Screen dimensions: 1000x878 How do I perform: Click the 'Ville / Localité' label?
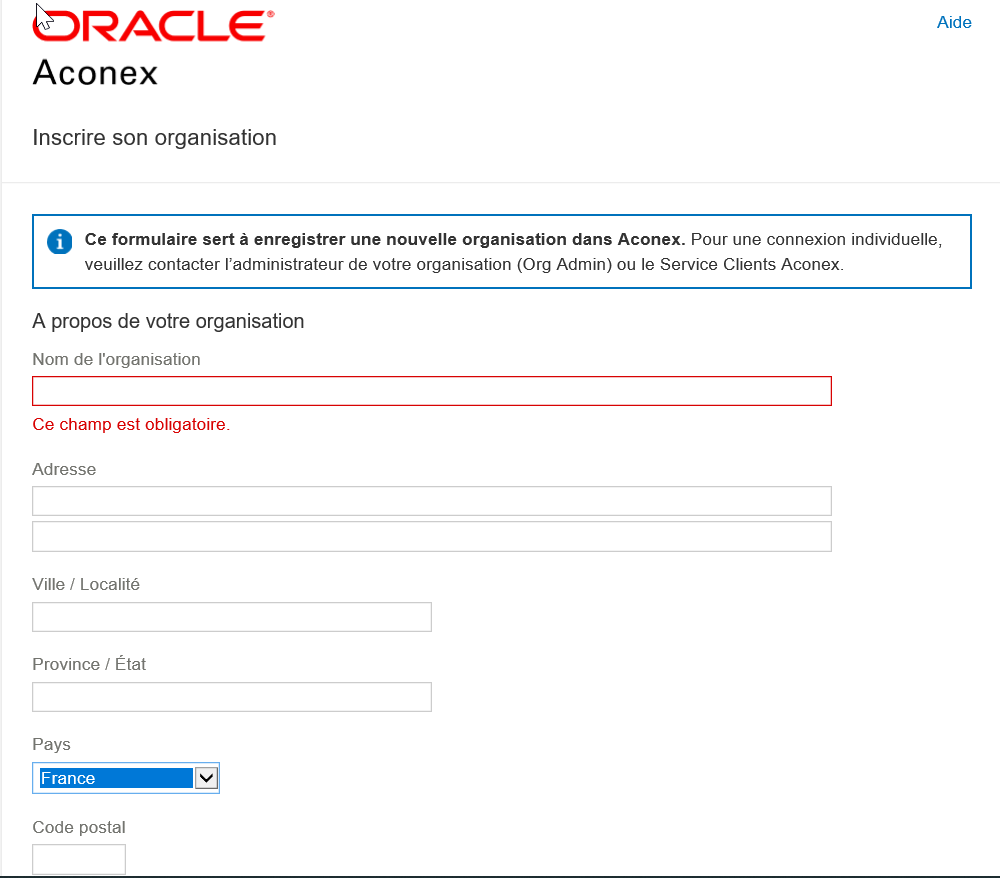click(x=86, y=585)
